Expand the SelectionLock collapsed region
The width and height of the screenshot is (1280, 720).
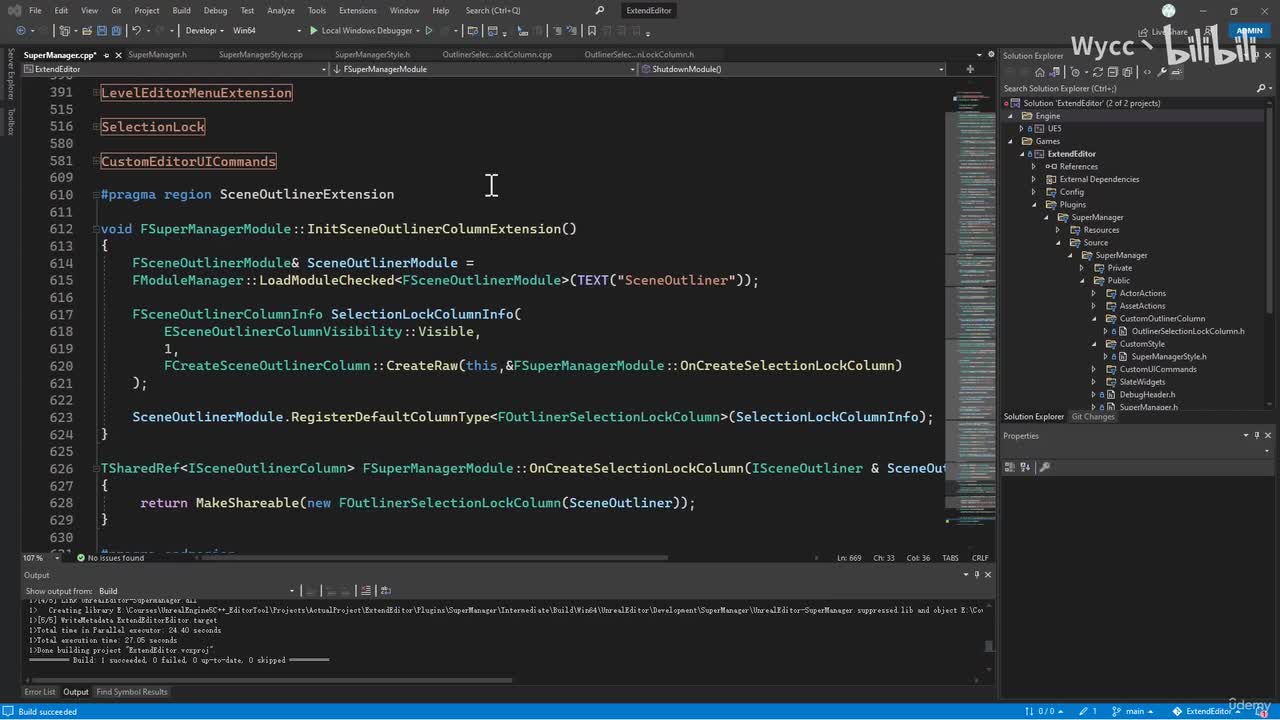tap(152, 127)
